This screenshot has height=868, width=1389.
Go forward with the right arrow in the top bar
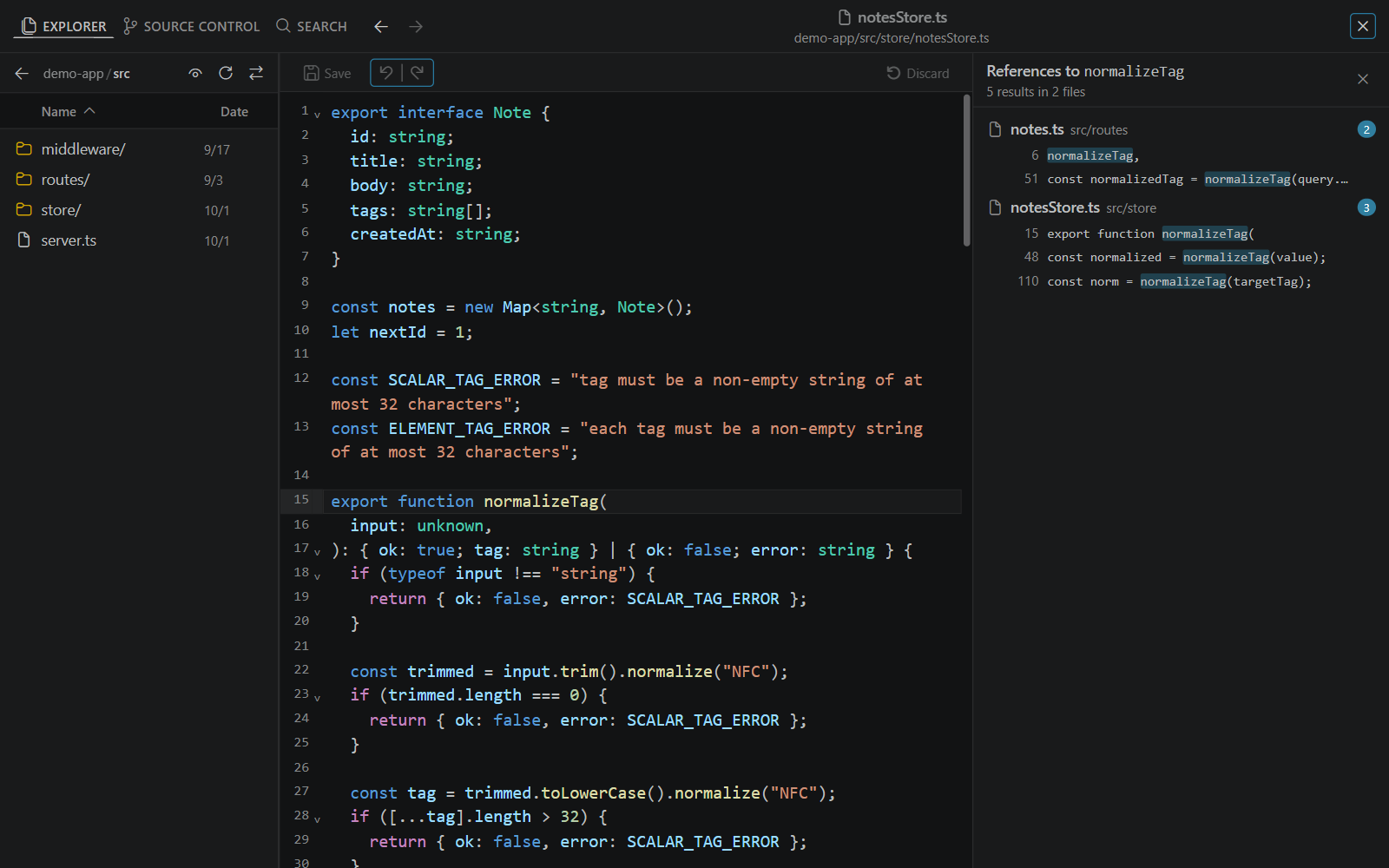pyautogui.click(x=416, y=26)
